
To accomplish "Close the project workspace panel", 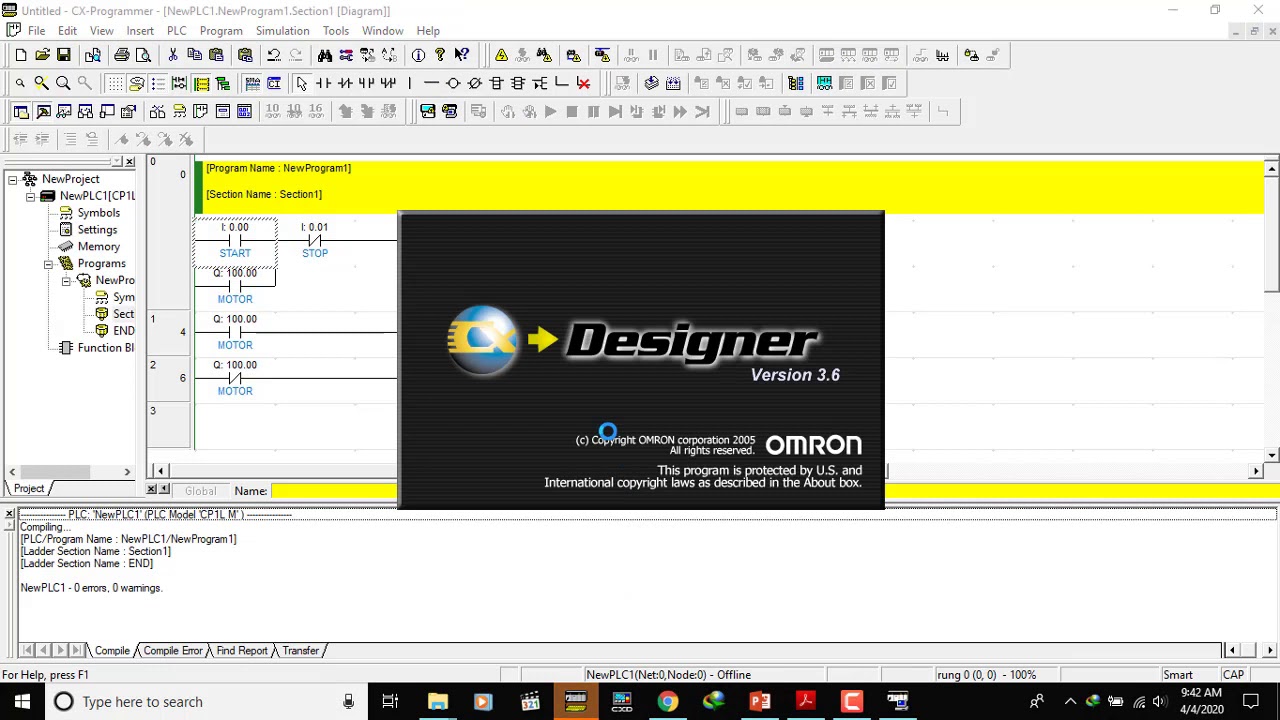I will point(129,162).
